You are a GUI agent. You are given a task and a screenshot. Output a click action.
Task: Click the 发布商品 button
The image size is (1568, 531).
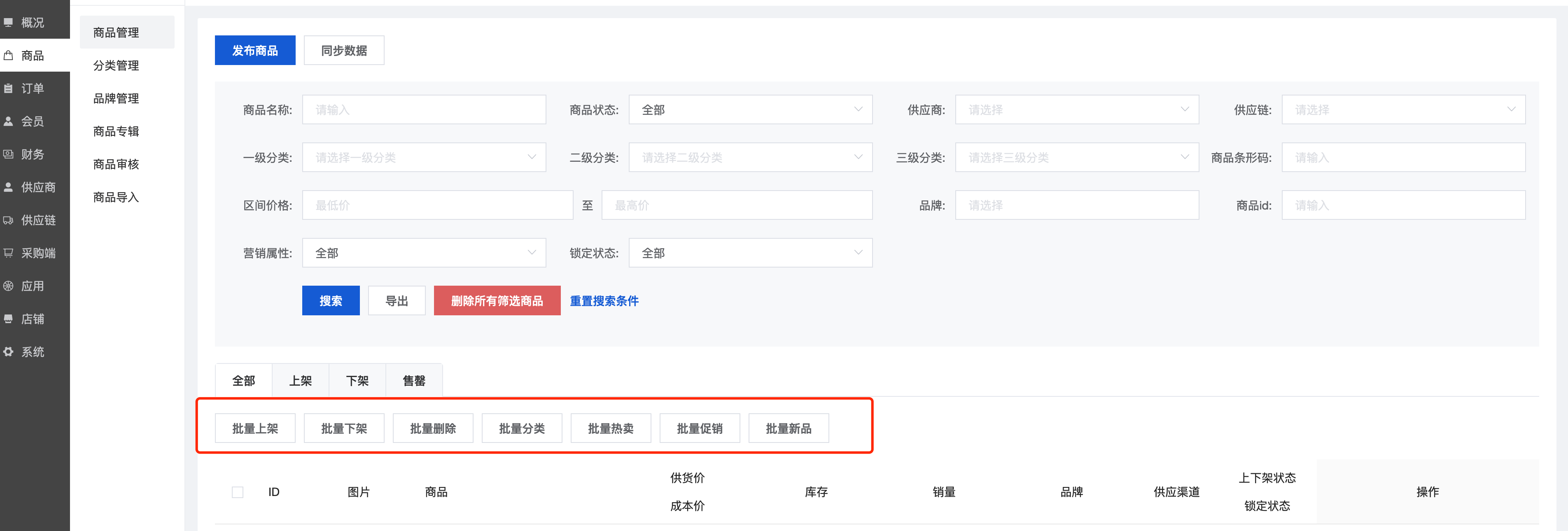click(x=254, y=51)
